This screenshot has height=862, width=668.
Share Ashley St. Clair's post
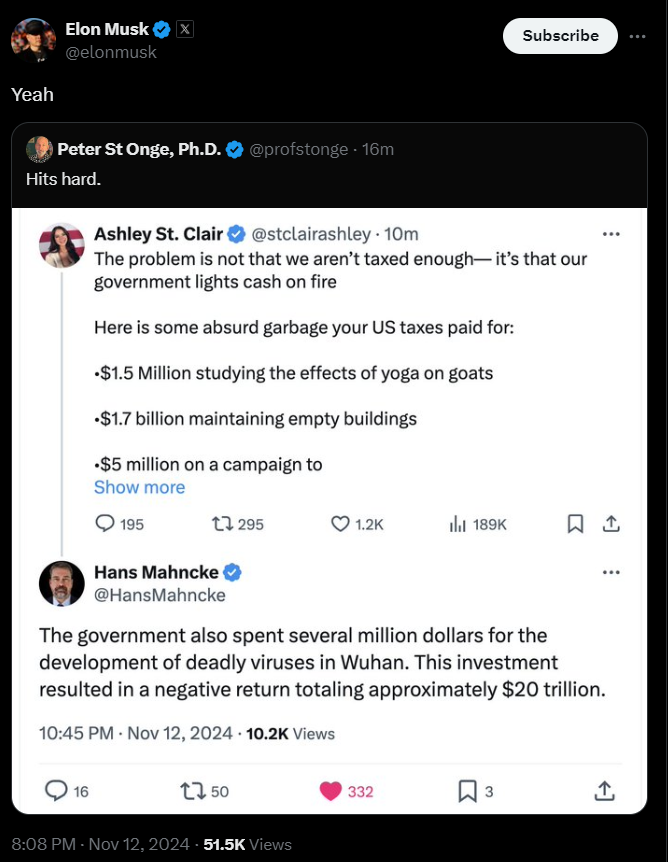(x=612, y=523)
